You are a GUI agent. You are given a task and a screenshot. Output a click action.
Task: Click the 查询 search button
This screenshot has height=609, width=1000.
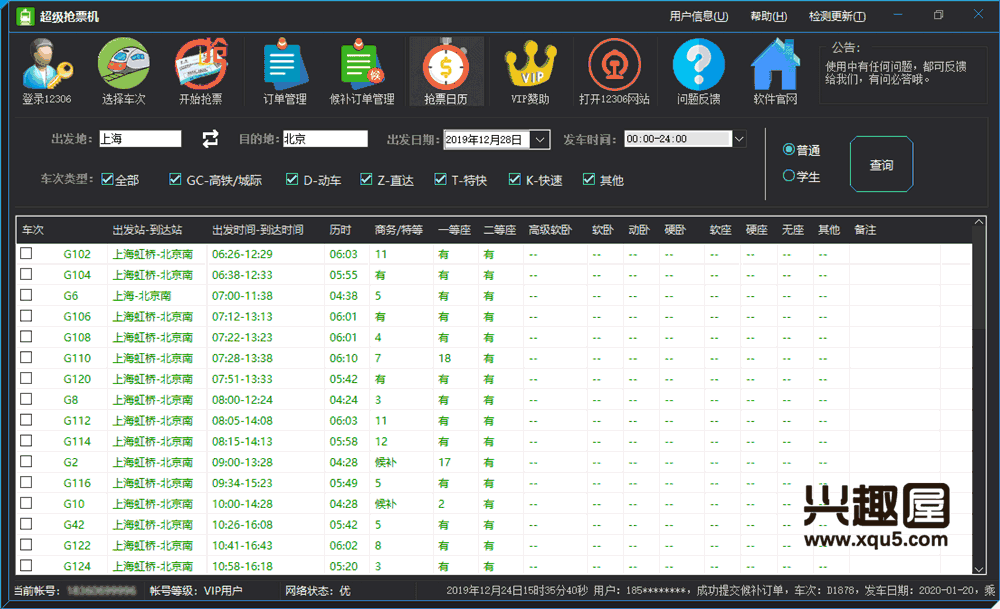(x=881, y=165)
